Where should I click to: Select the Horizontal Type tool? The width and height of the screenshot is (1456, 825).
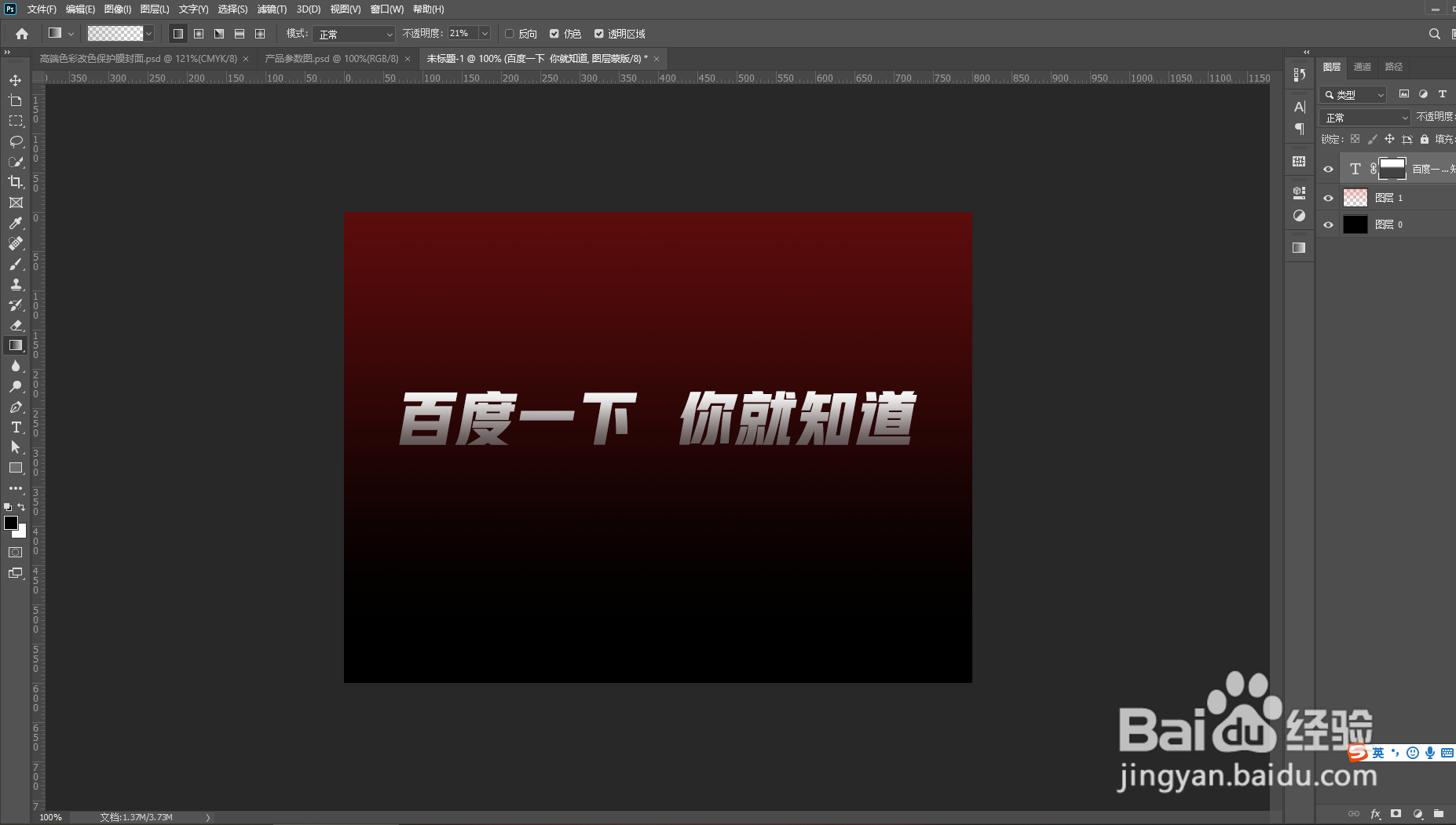coord(15,427)
